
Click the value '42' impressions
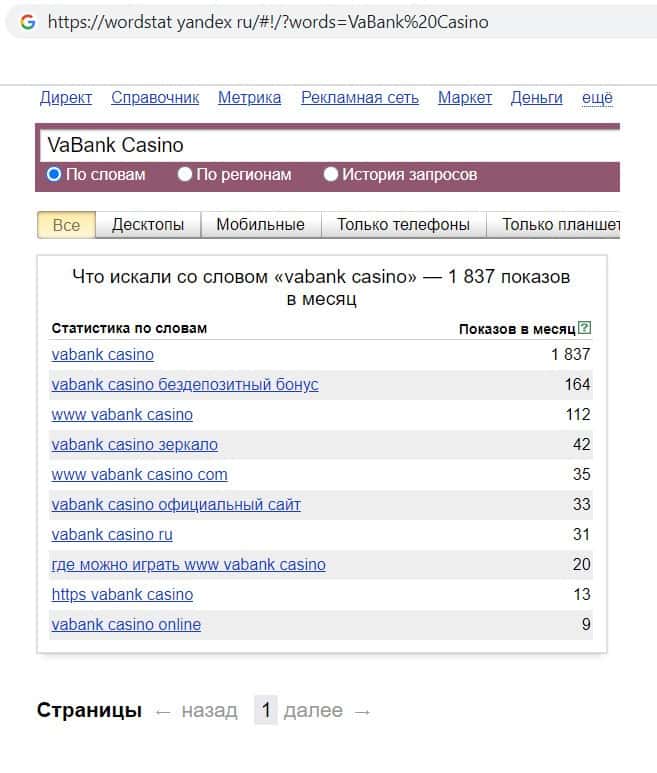[582, 445]
